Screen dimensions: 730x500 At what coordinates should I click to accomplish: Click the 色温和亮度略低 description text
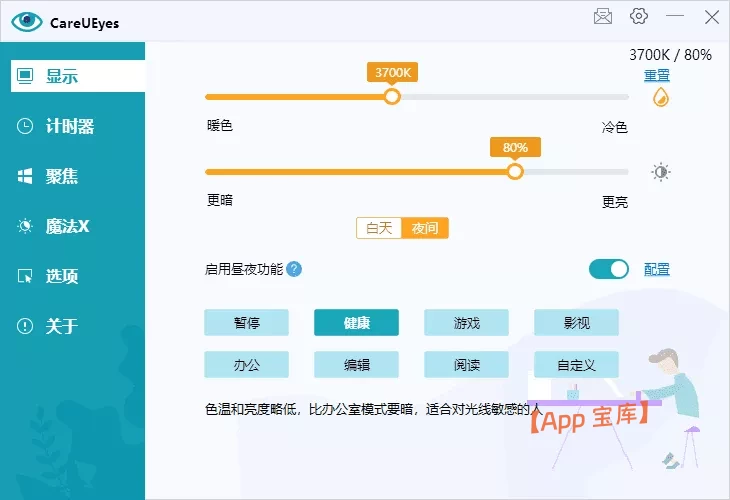coord(373,409)
